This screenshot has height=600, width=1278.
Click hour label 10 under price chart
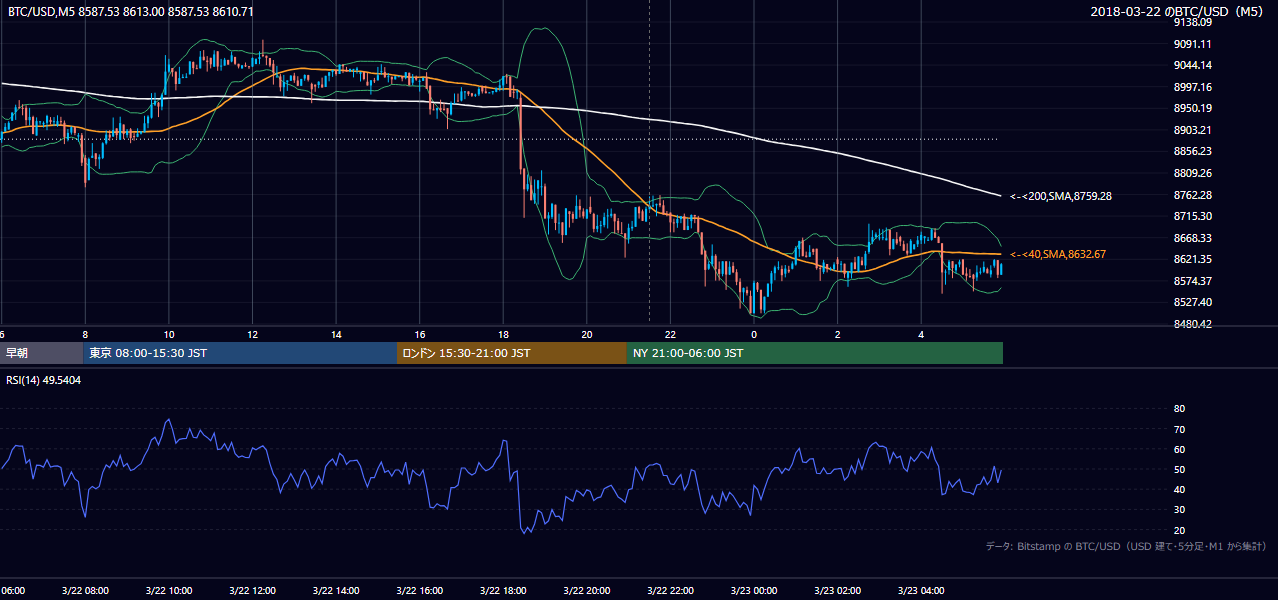[x=169, y=334]
